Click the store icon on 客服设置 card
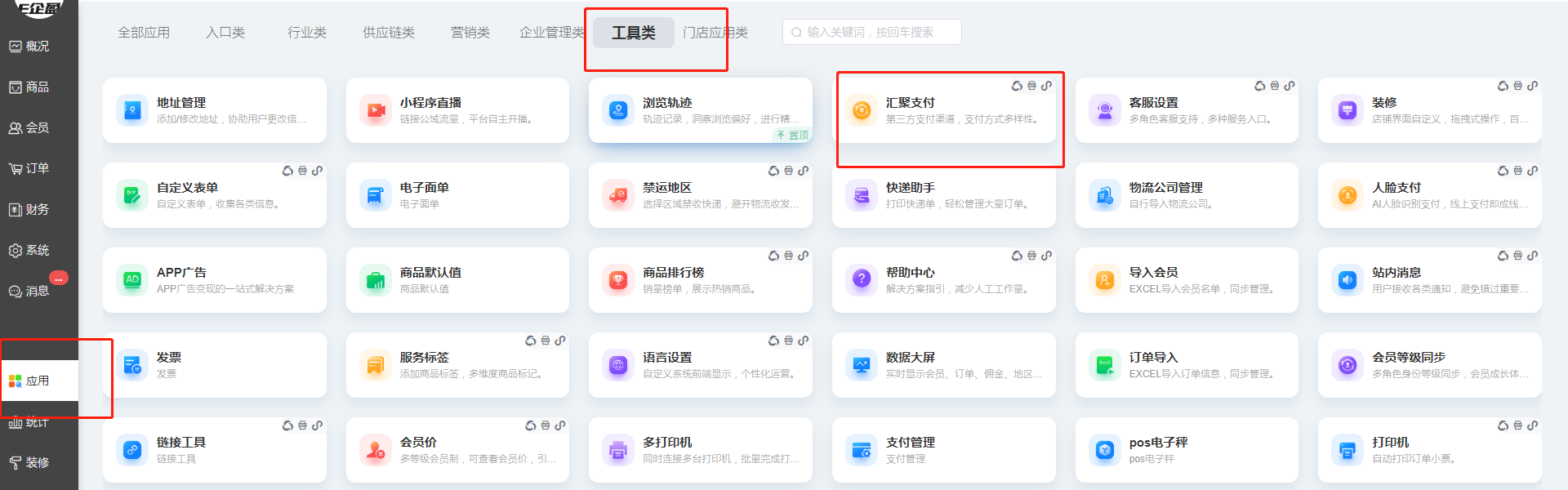This screenshot has height=490, width=1568. click(x=1274, y=86)
